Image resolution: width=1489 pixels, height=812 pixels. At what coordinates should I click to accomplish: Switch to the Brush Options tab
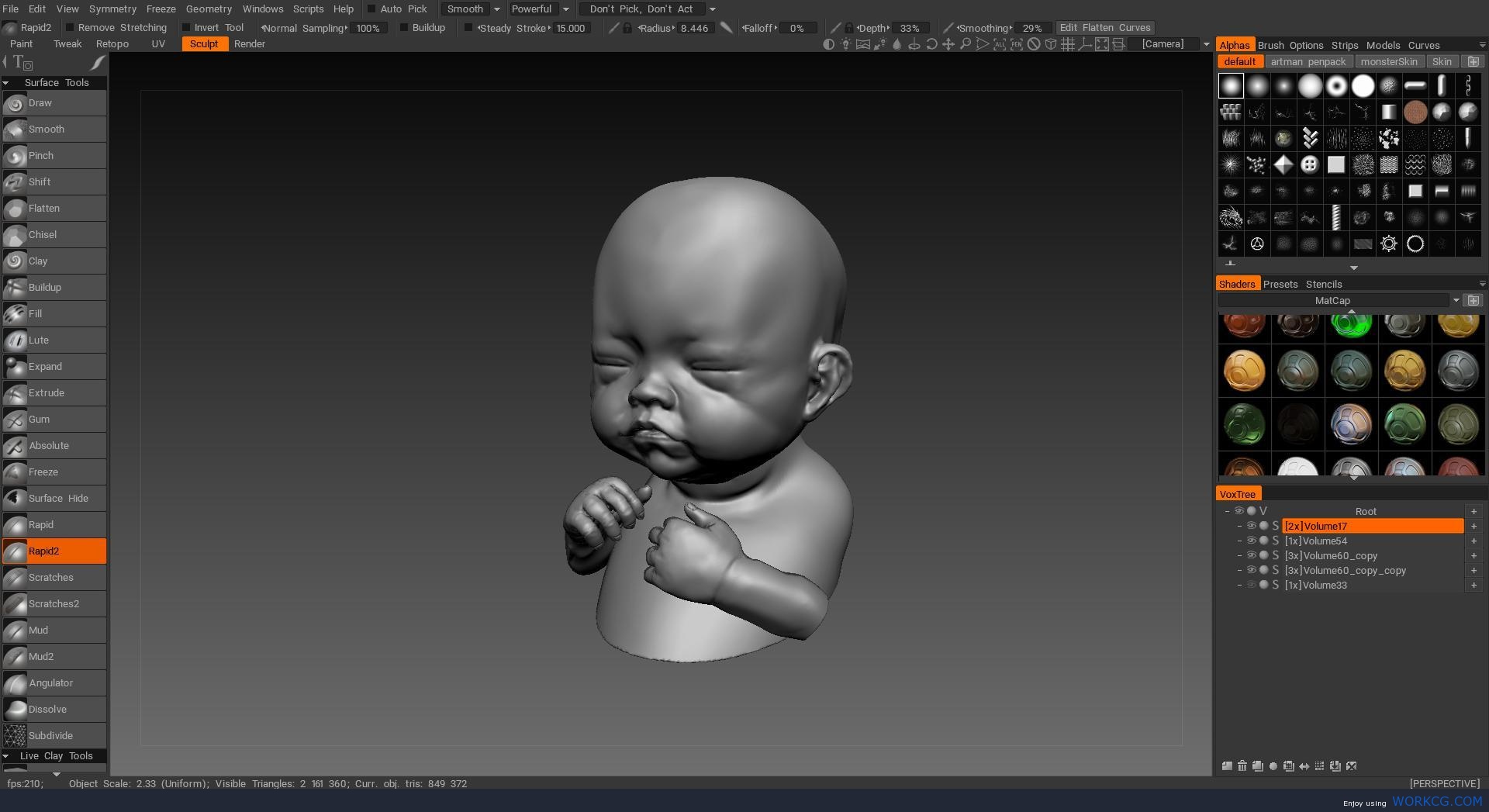pos(1290,46)
